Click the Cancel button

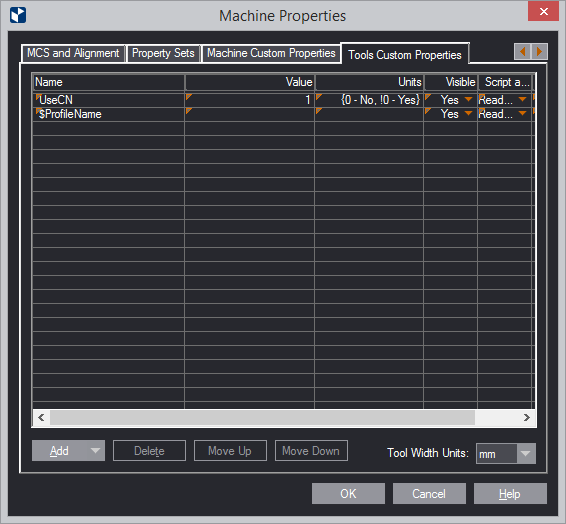coord(429,494)
